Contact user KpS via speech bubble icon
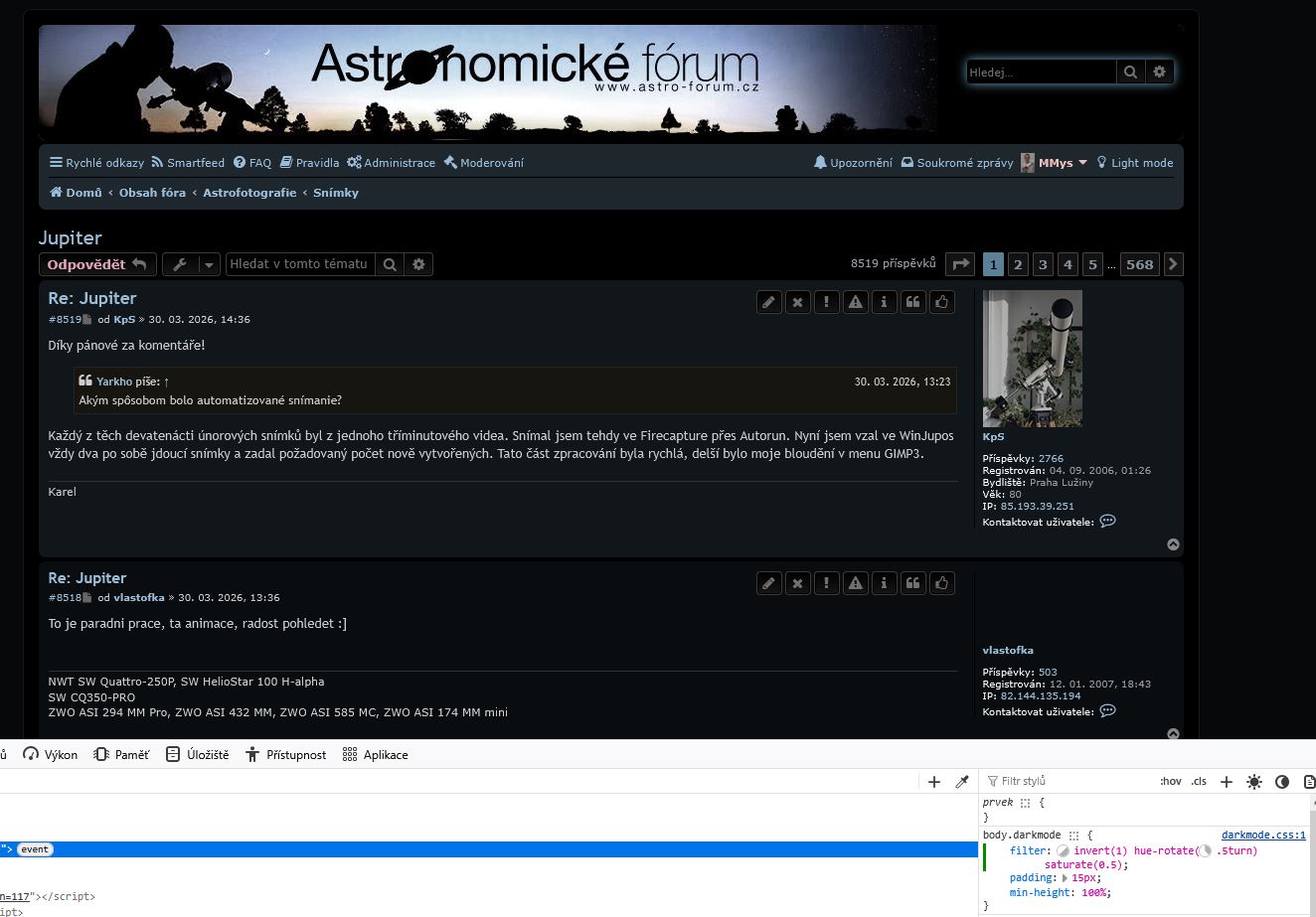Screen dimensions: 1316x917 [x=1108, y=522]
